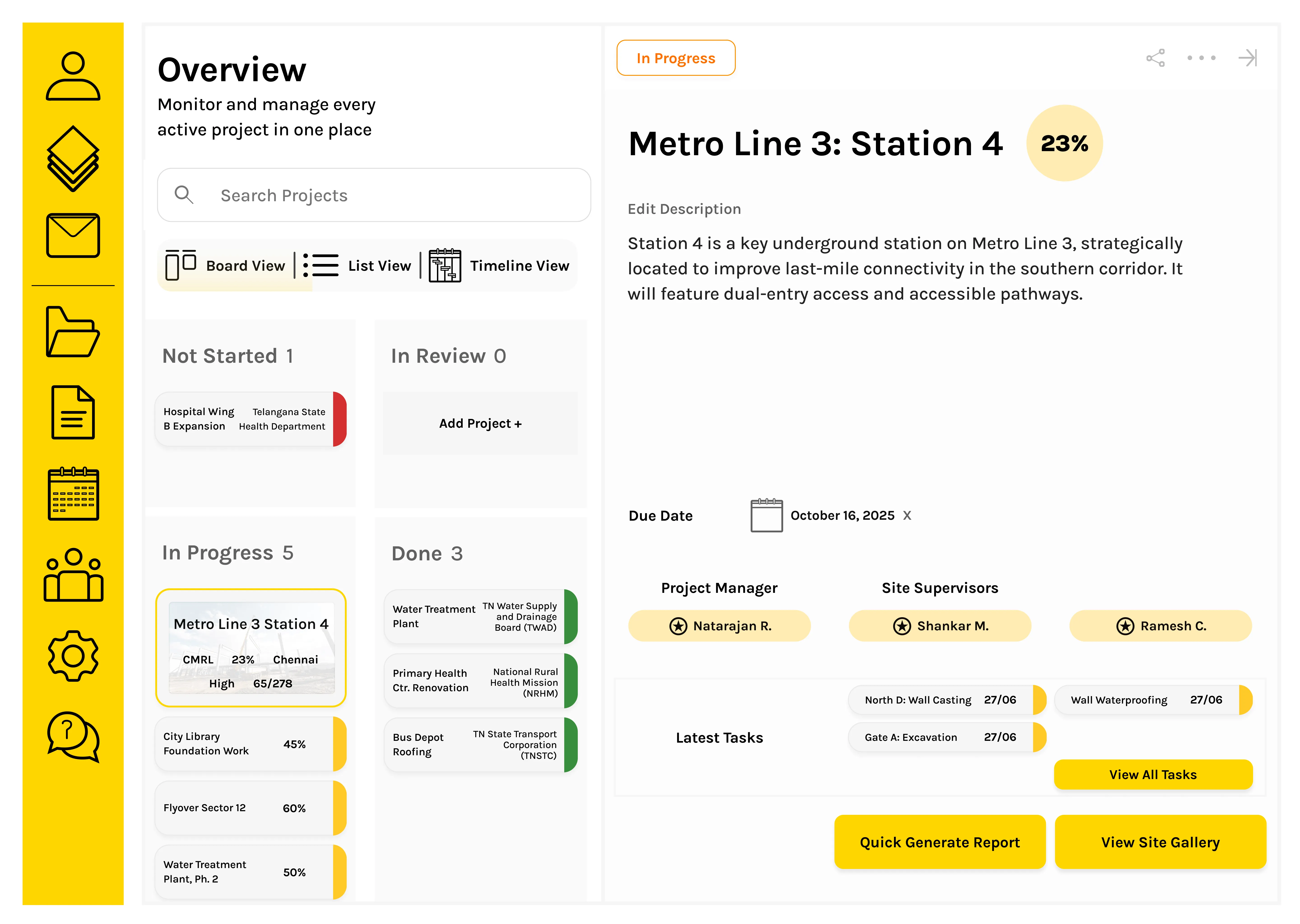Click the October 16, 2025 due date
The height and width of the screenshot is (924, 1300).
pos(842,515)
